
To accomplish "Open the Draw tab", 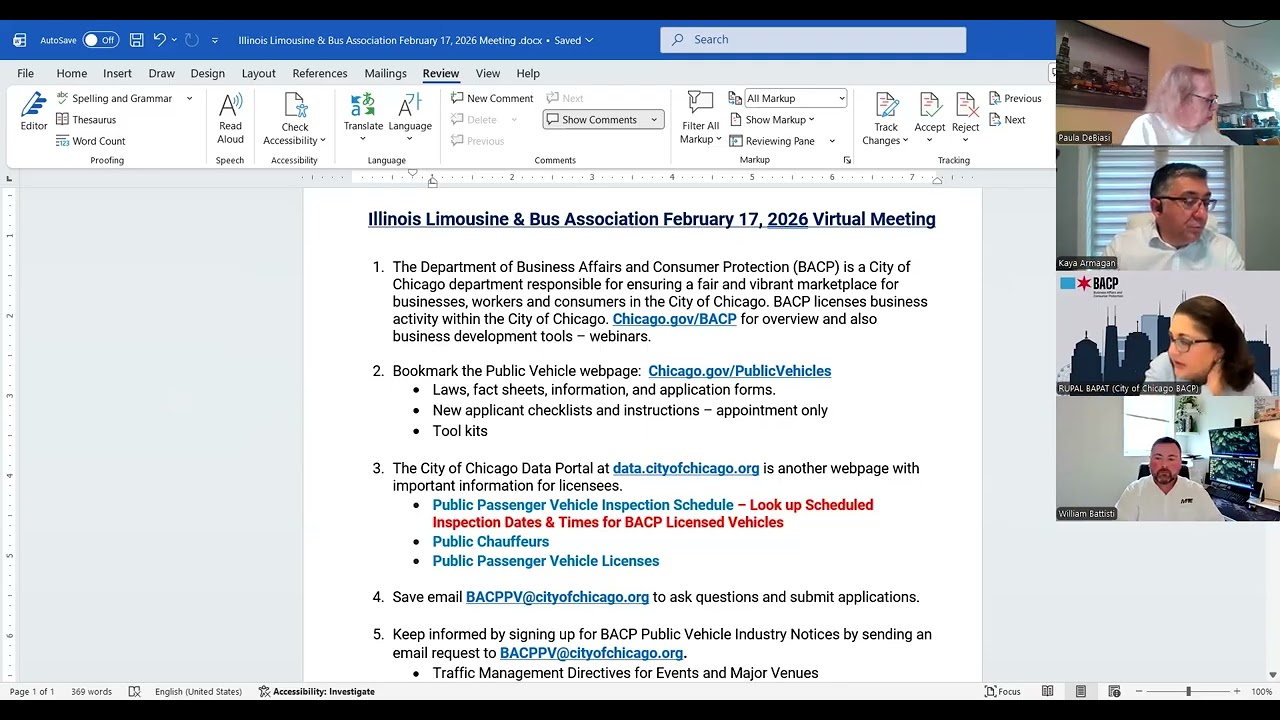I will 161,73.
